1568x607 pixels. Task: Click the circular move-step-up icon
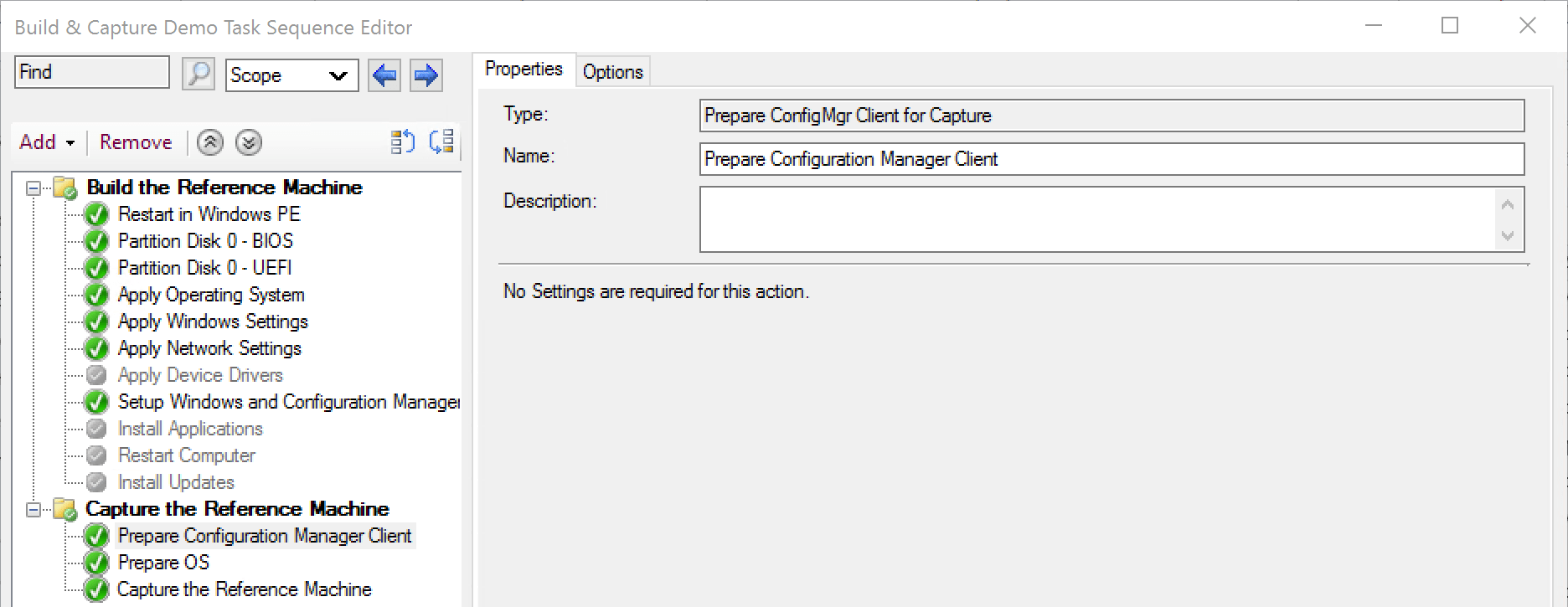click(x=209, y=142)
